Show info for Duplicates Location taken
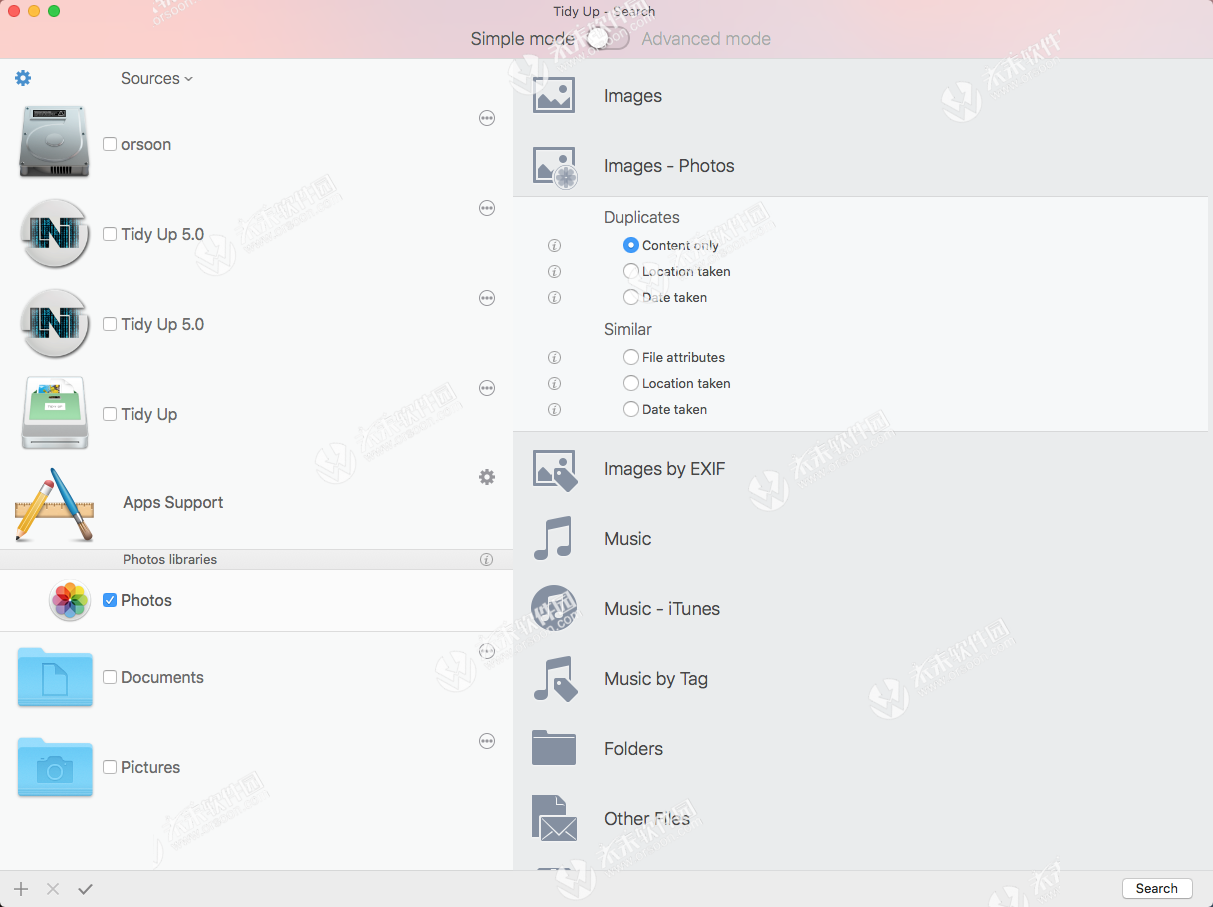The width and height of the screenshot is (1213, 907). pos(554,272)
